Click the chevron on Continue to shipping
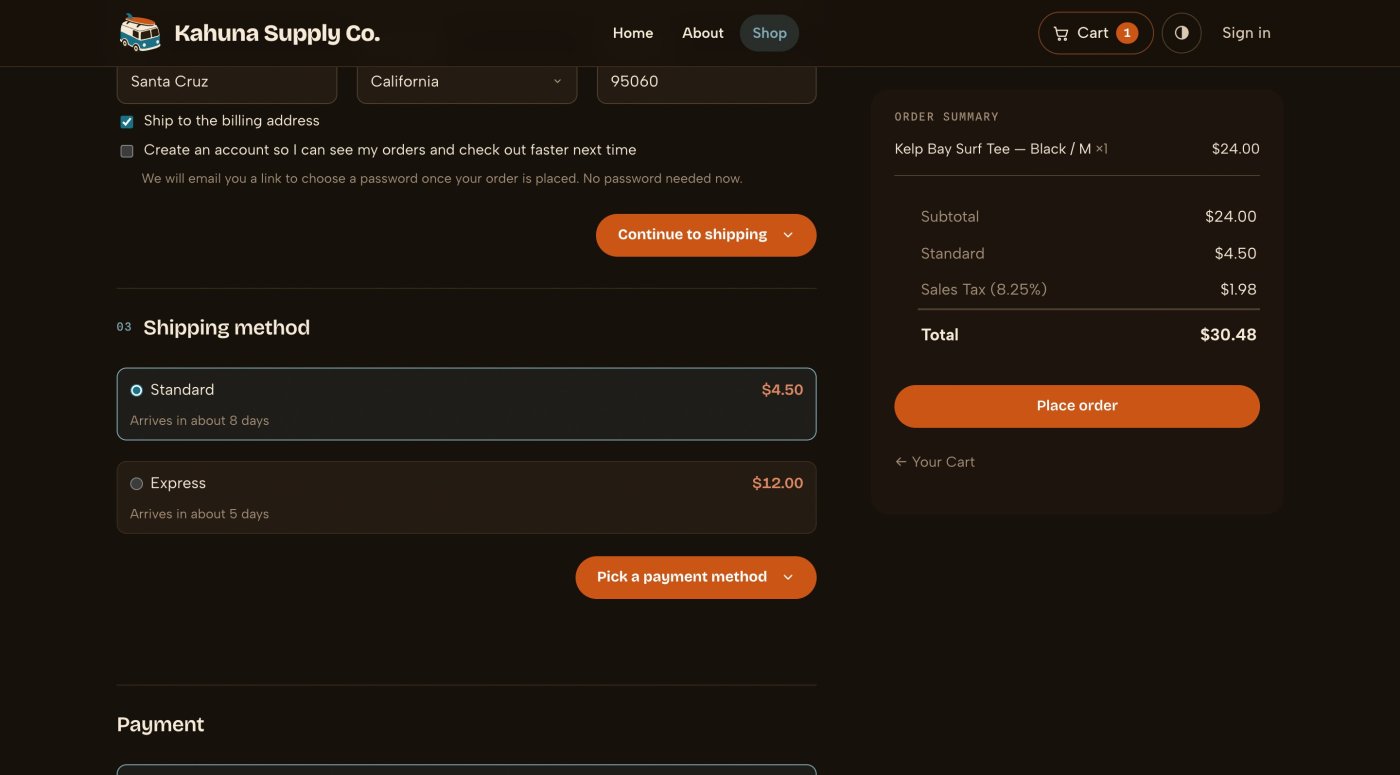This screenshot has height=775, width=1400. [788, 235]
